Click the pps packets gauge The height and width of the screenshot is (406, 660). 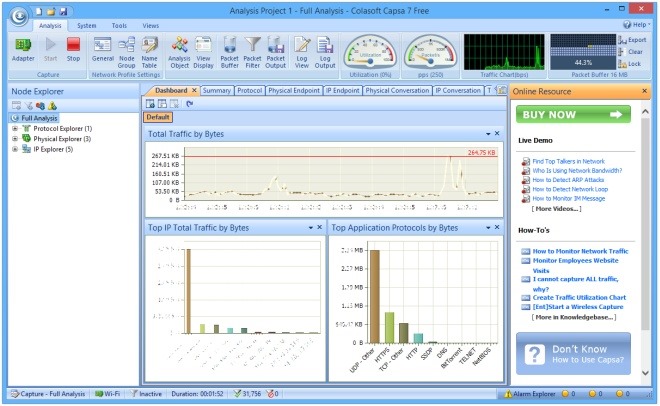click(x=430, y=53)
